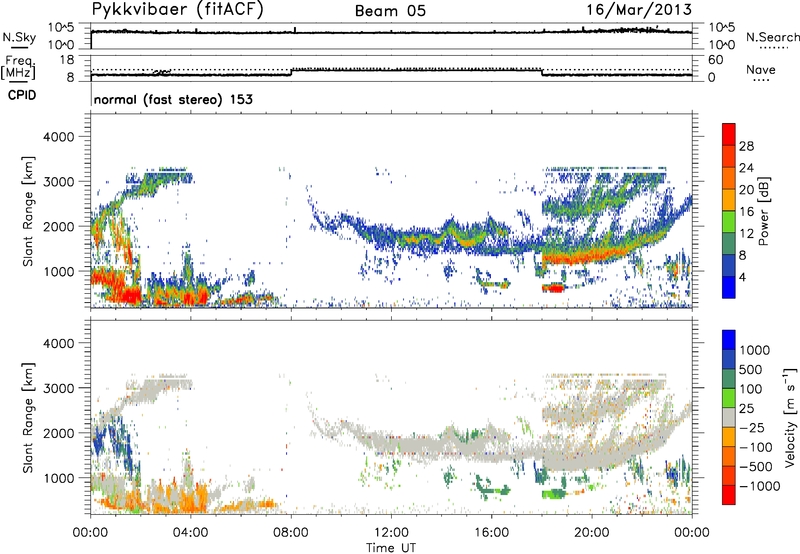Viewport: 800px width, 554px height.
Task: Pick the light green segment of Power colorbar
Action: (x=729, y=221)
